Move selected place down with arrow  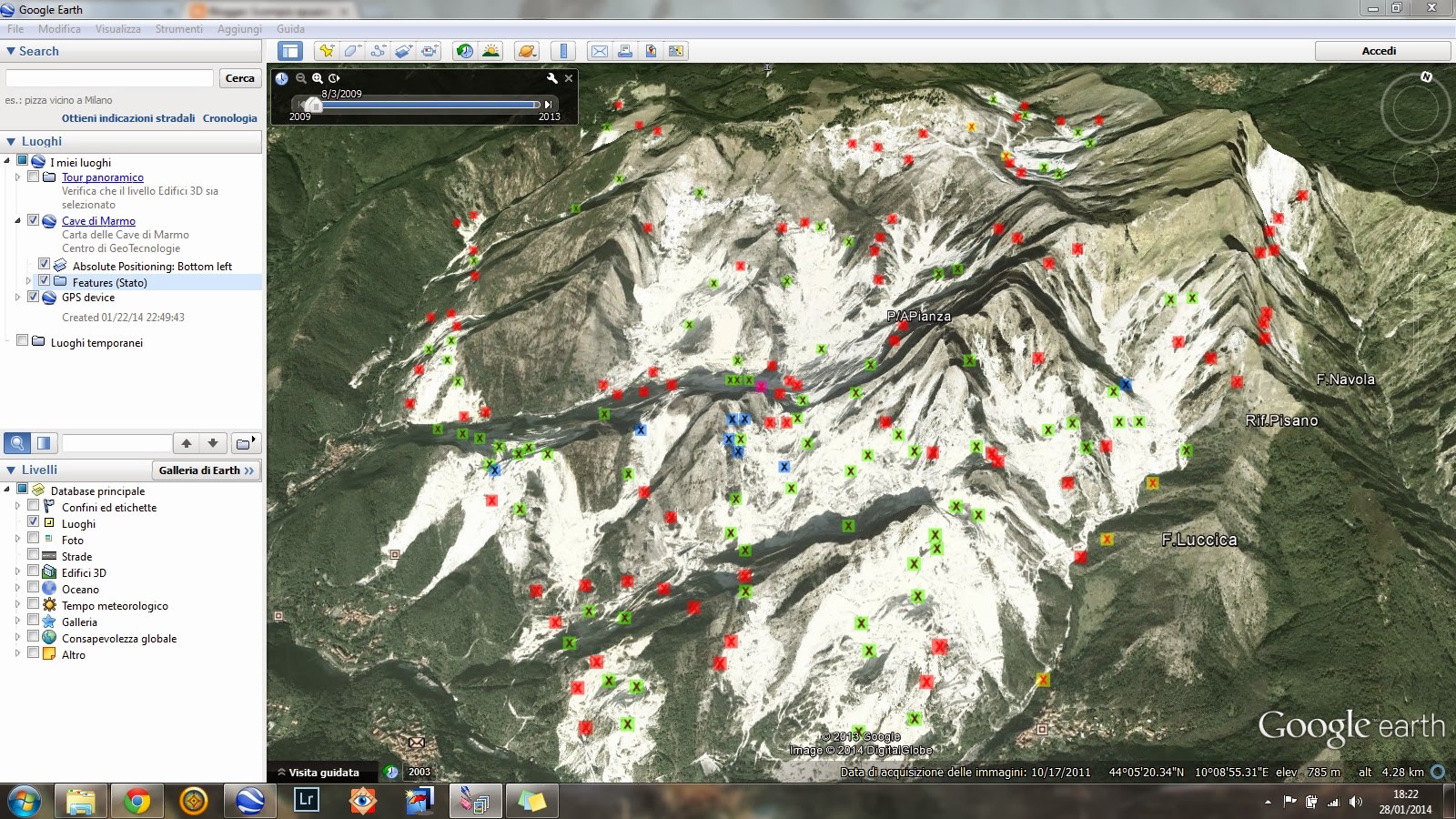(x=213, y=443)
